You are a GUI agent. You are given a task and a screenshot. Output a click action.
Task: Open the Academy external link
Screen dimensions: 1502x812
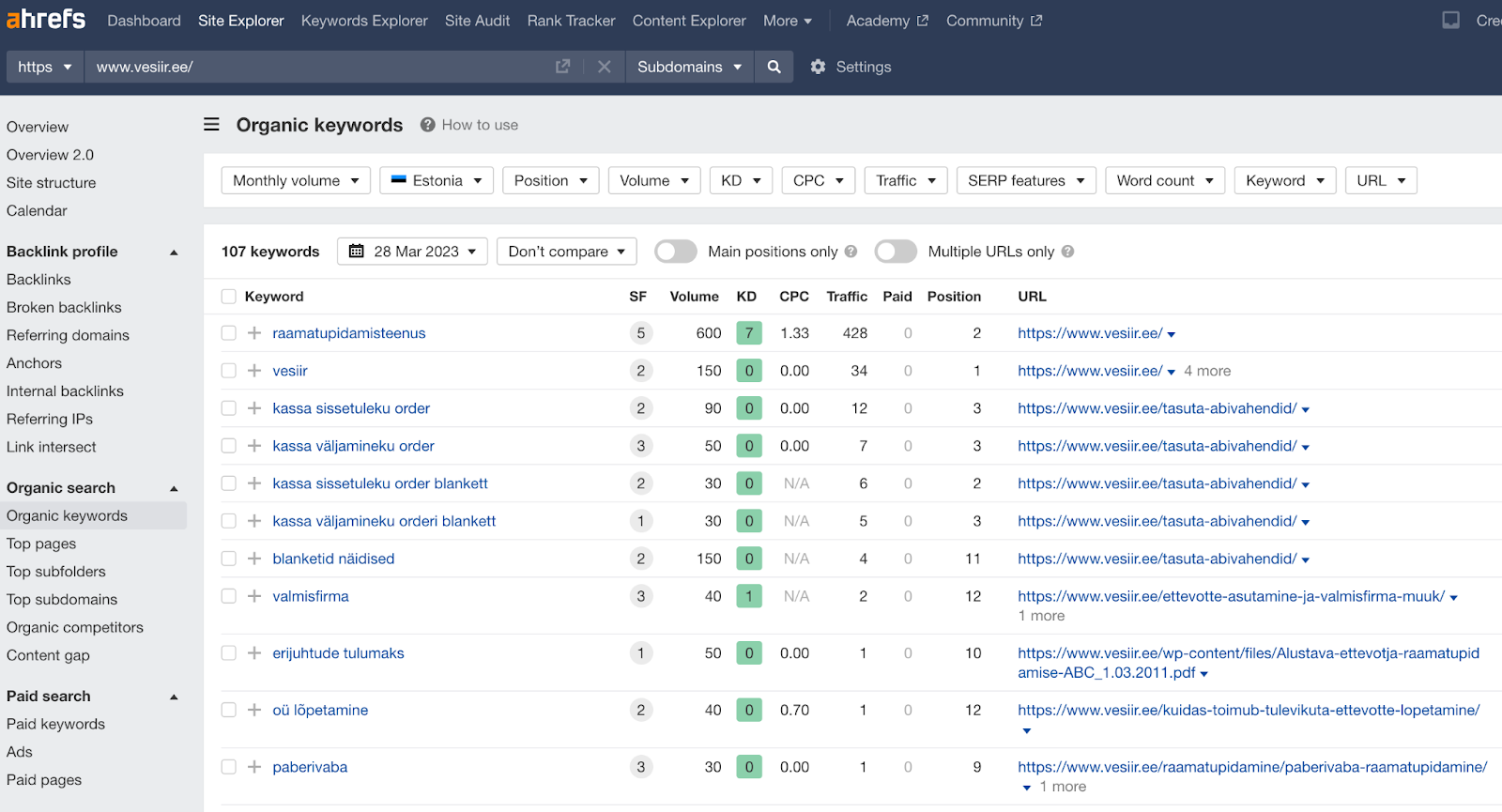tap(887, 21)
